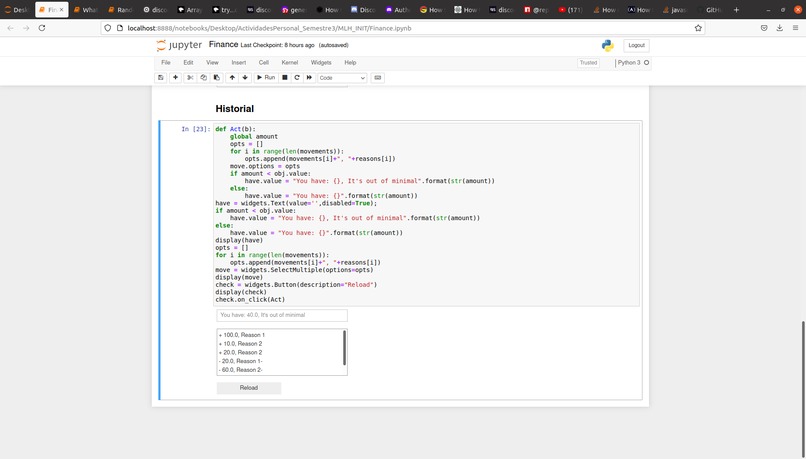Interrupt the kernel with the stop icon
This screenshot has height=459, width=806.
tap(285, 78)
